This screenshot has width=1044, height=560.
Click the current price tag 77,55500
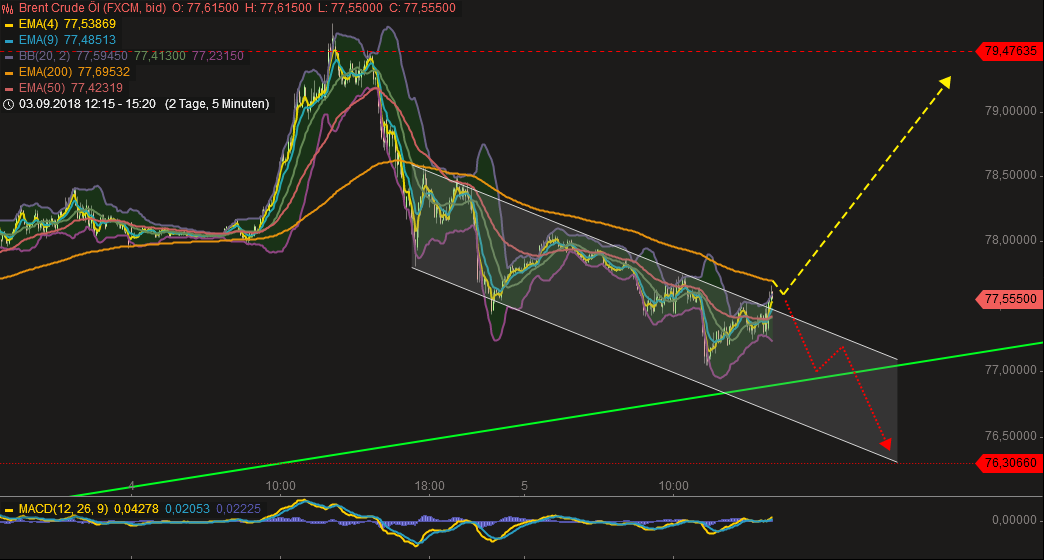tap(1007, 299)
